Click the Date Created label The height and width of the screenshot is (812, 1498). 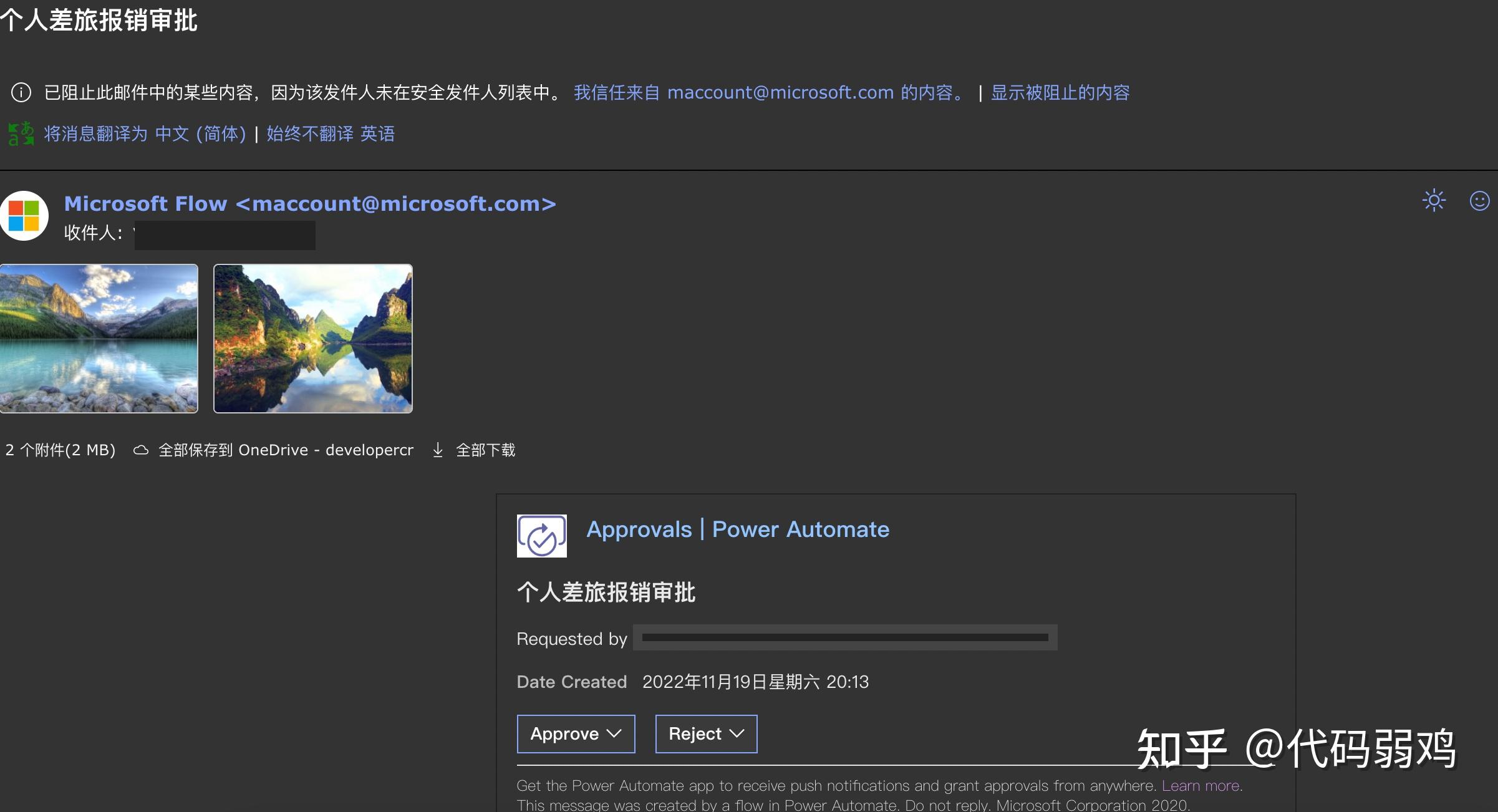572,682
